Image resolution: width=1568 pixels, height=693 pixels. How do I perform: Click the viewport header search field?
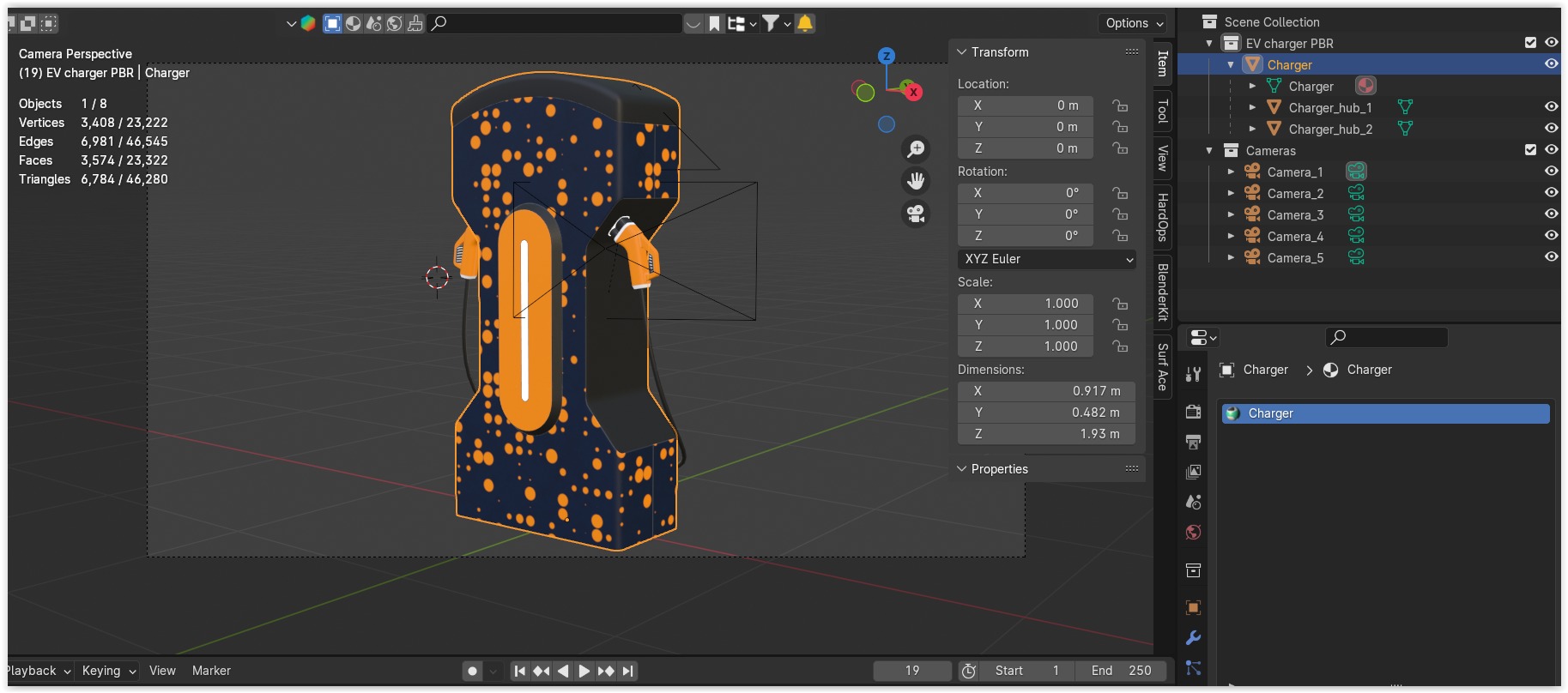click(x=555, y=23)
